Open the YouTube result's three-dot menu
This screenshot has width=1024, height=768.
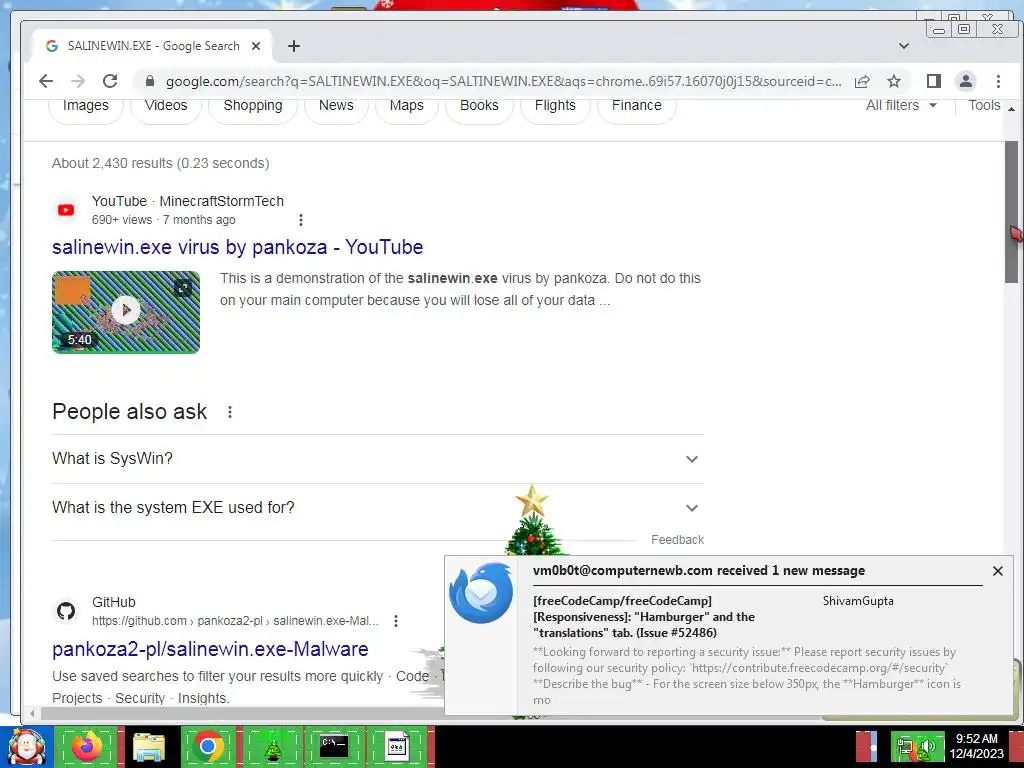[x=301, y=220]
